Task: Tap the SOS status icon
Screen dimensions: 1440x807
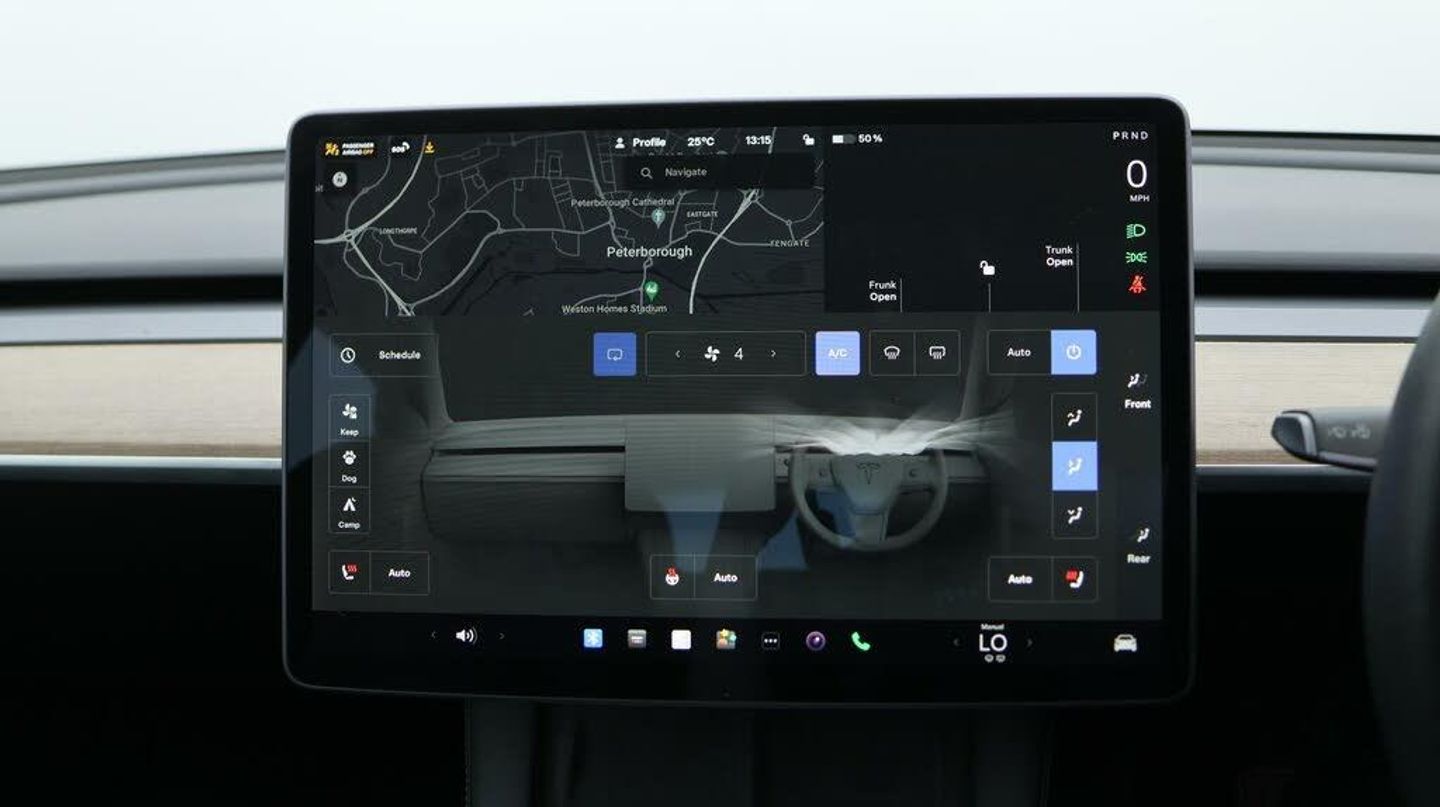Action: [x=400, y=148]
